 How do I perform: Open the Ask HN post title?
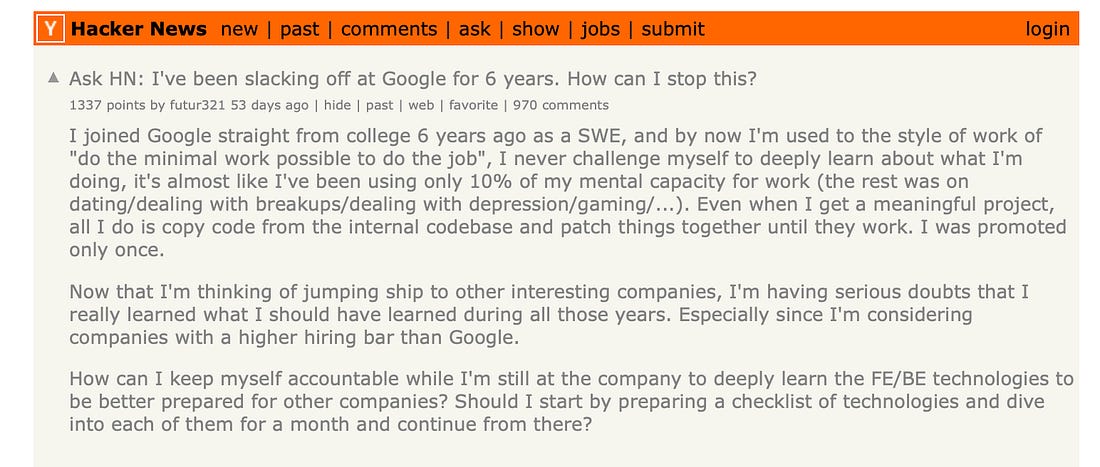coord(413,78)
